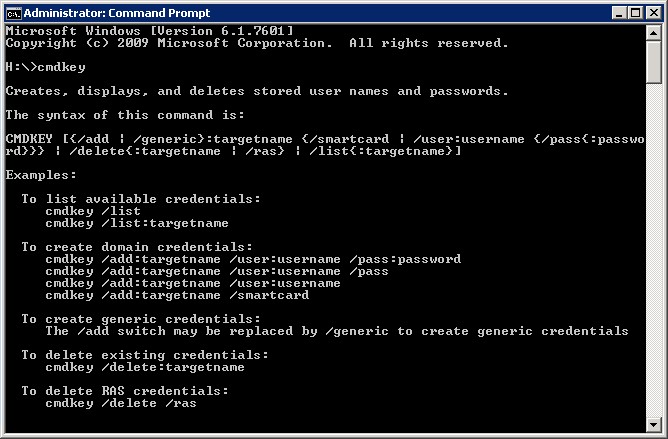
Task: Click the 'cmdkey /list:targetname' example line
Action: point(136,223)
